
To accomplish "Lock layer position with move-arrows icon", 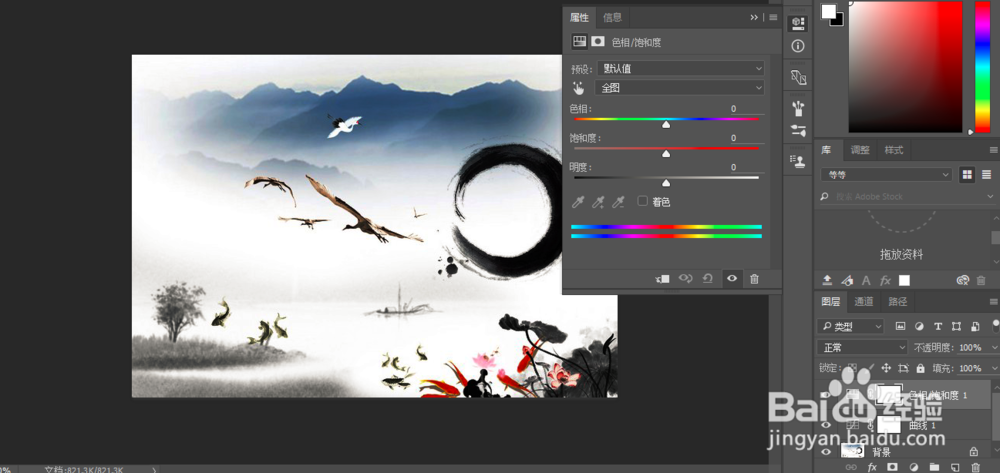I will tap(886, 368).
